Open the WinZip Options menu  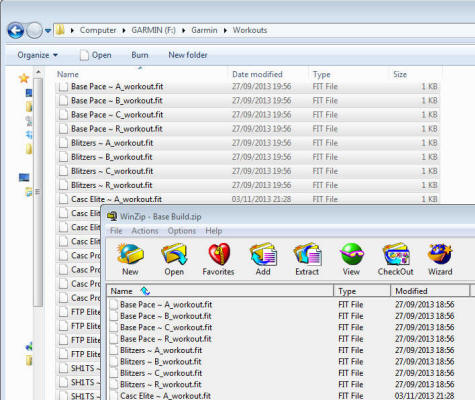tap(182, 231)
